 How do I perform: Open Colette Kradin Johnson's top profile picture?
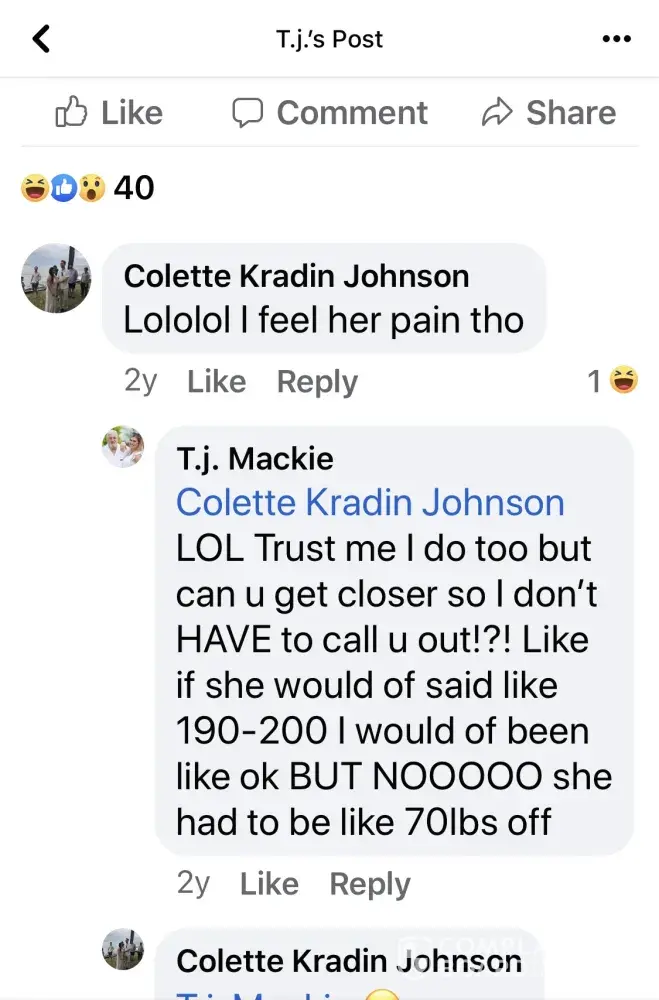pos(56,278)
